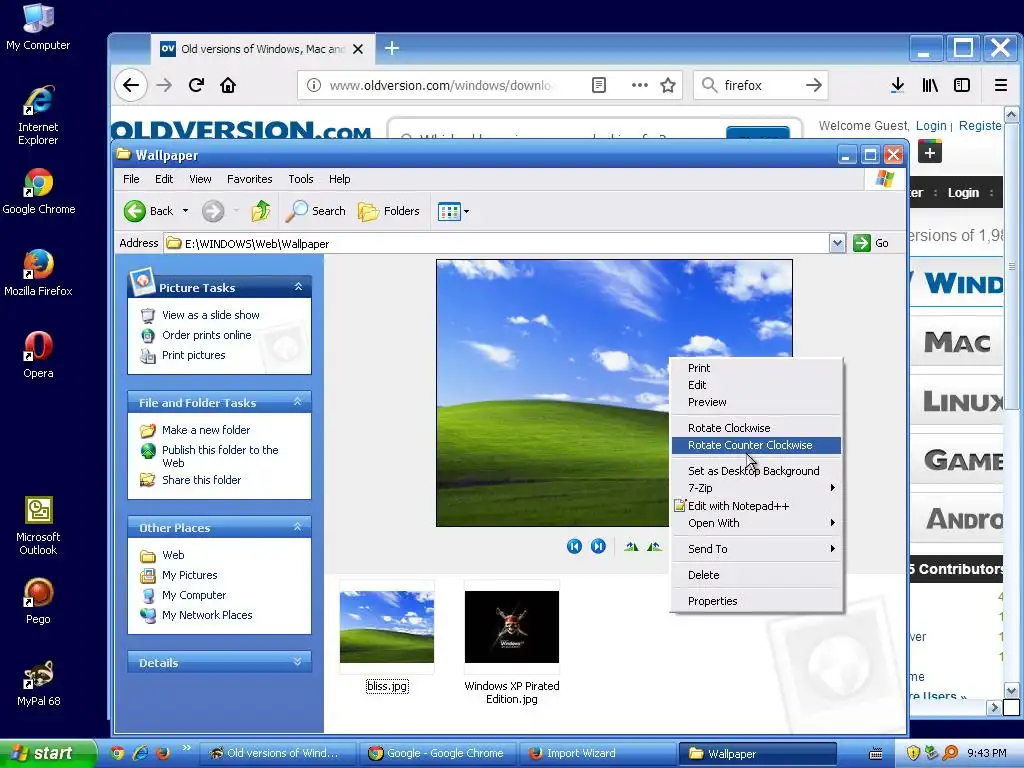The image size is (1024, 768).
Task: Open Google Chrome desktop shortcut
Action: click(39, 191)
